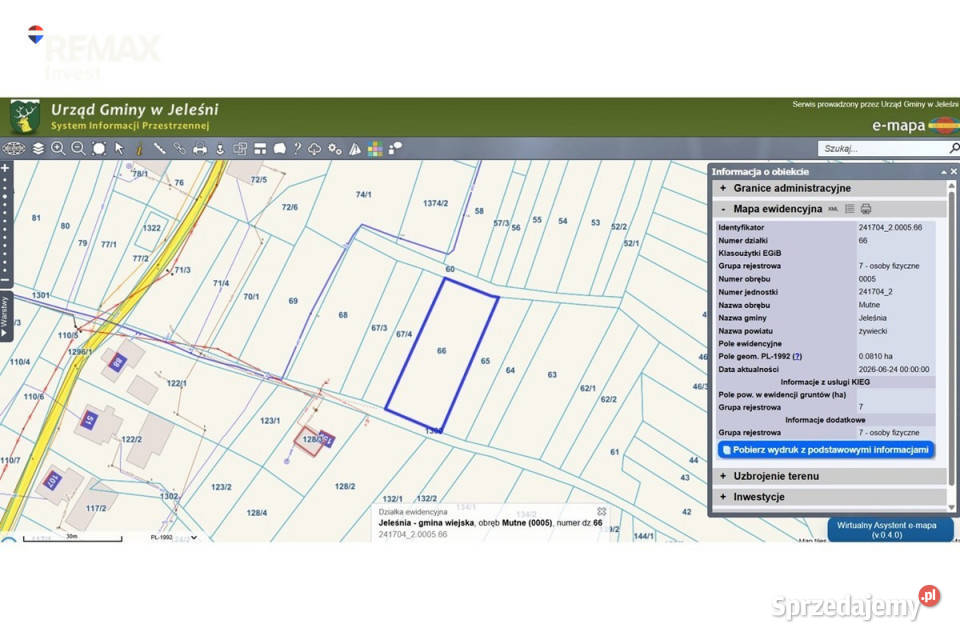Click the e-mapa logo in header

915,126
